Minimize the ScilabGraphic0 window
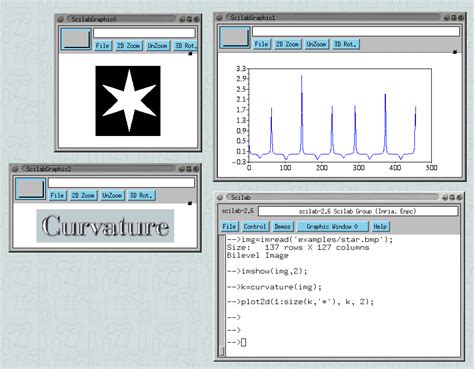Image resolution: width=474 pixels, height=369 pixels. coord(182,19)
